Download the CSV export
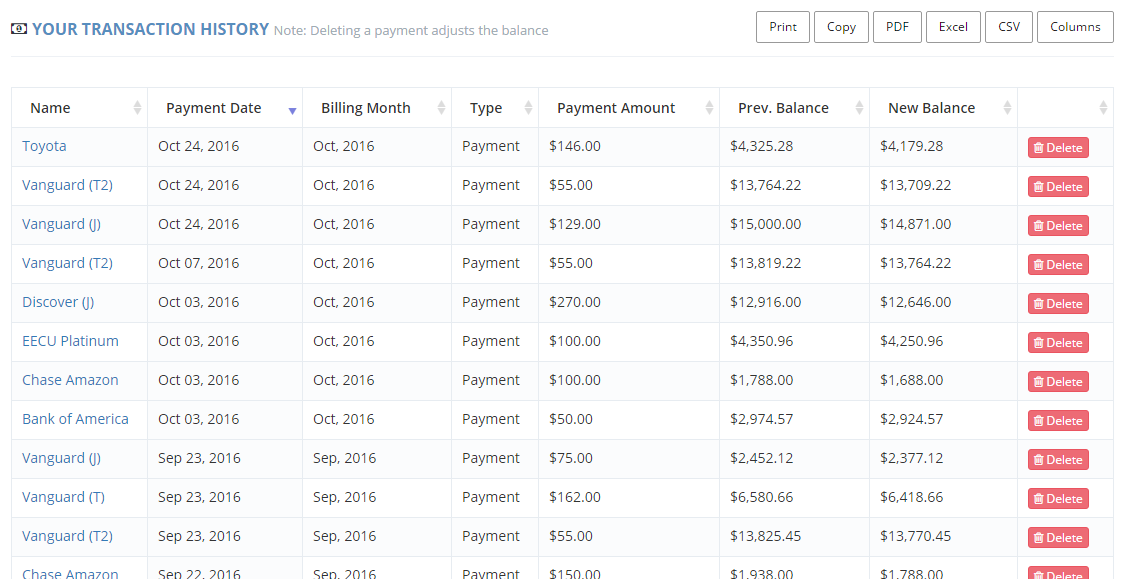The height and width of the screenshot is (579, 1125). coord(1009,27)
